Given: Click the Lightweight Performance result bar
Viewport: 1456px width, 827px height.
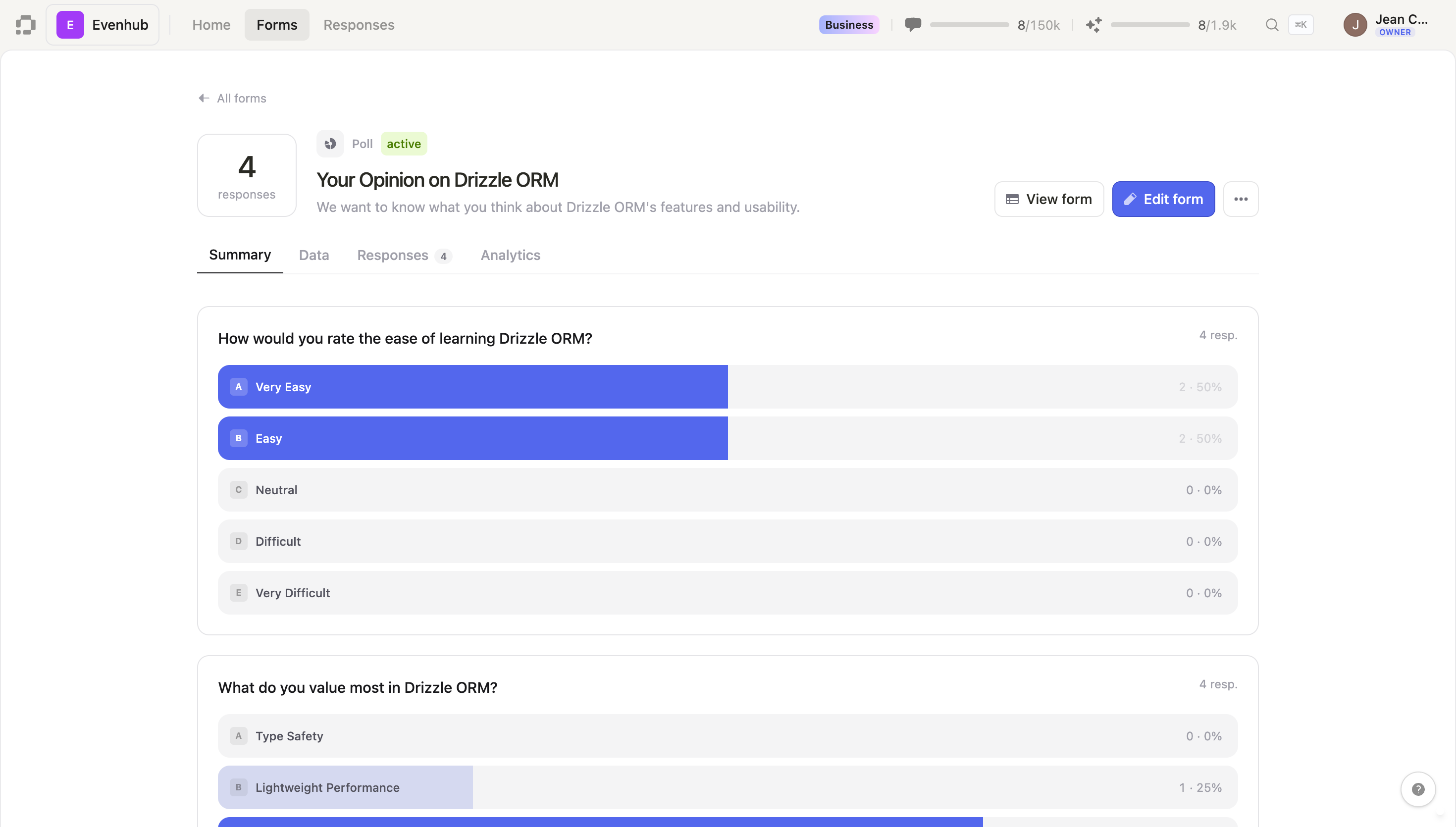Looking at the screenshot, I should pos(728,788).
